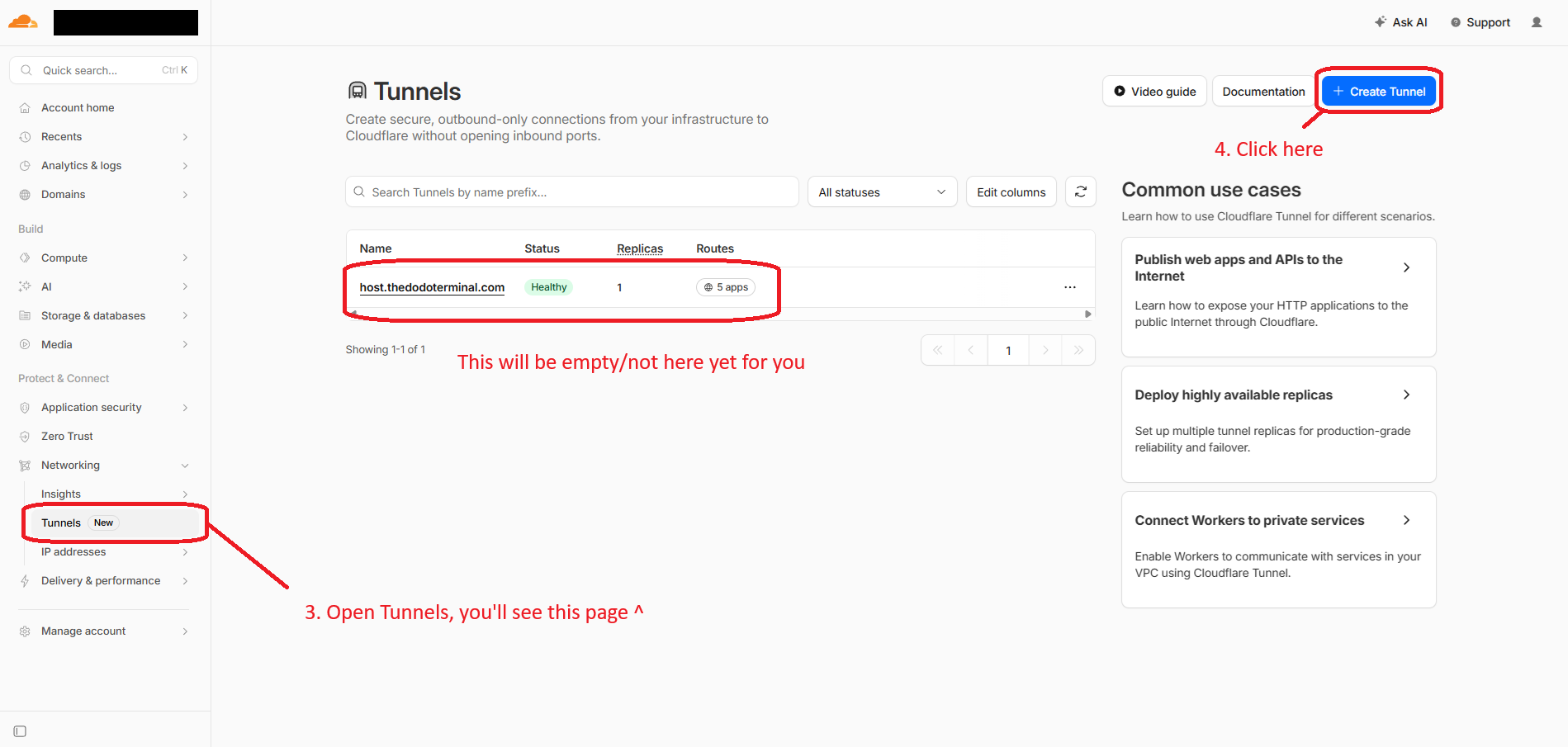
Task: Click the Media icon in sidebar
Action: [25, 345]
